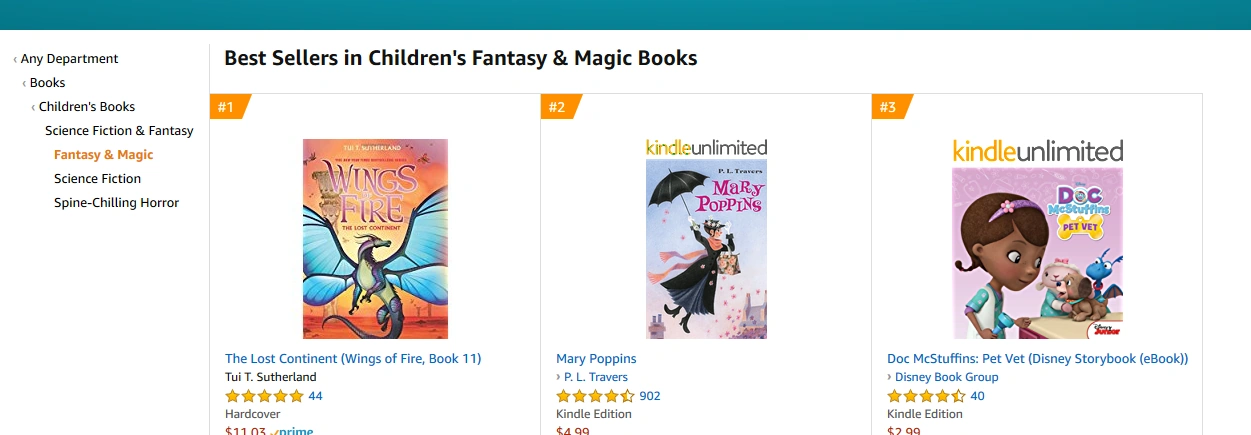The image size is (1251, 435).
Task: Click the #3 rank badge
Action: [x=889, y=107]
